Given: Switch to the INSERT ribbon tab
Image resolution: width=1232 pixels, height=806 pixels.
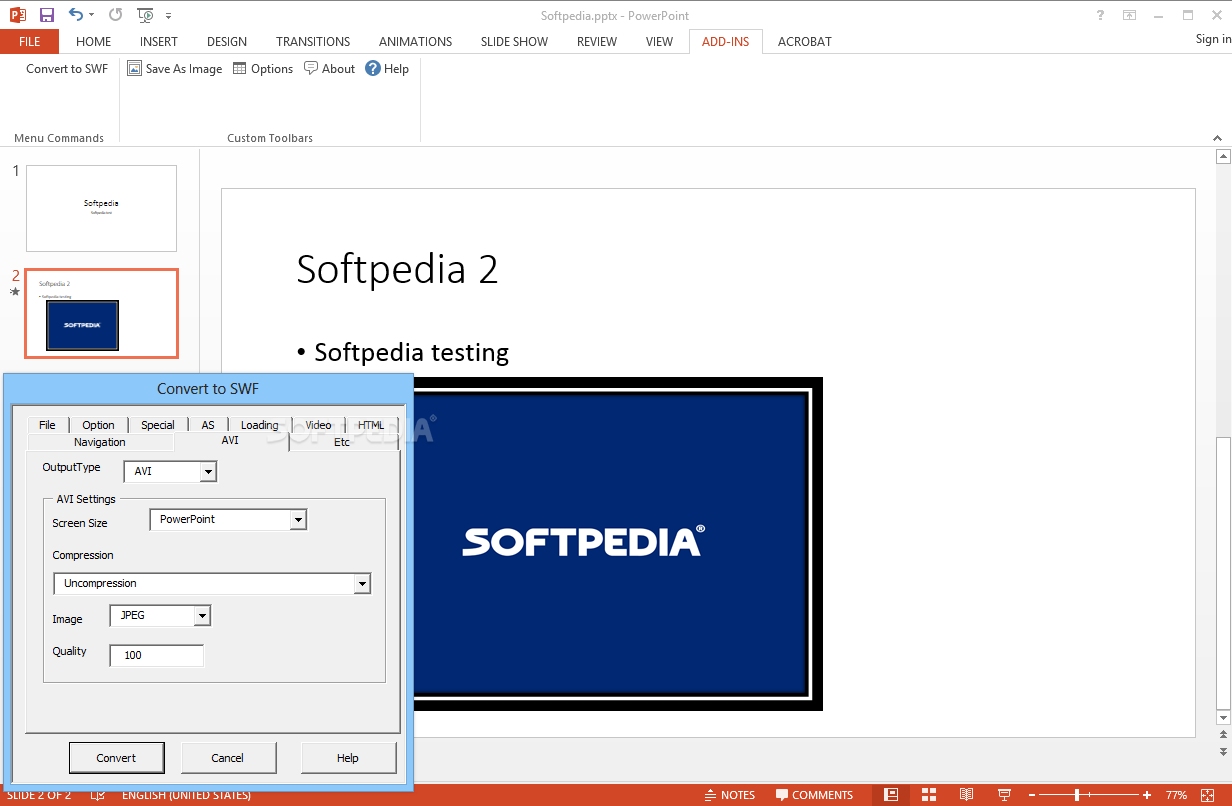Looking at the screenshot, I should (159, 42).
